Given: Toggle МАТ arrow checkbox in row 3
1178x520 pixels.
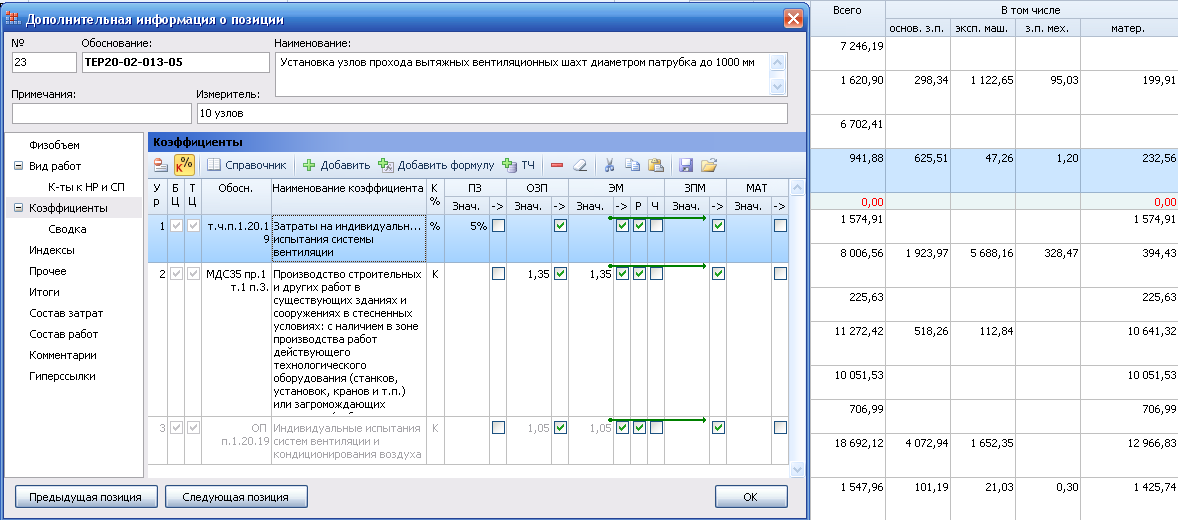Looking at the screenshot, I should [780, 428].
